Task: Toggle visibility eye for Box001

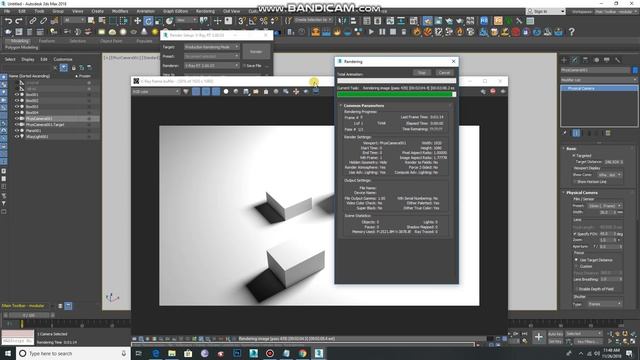Action: (x=17, y=94)
